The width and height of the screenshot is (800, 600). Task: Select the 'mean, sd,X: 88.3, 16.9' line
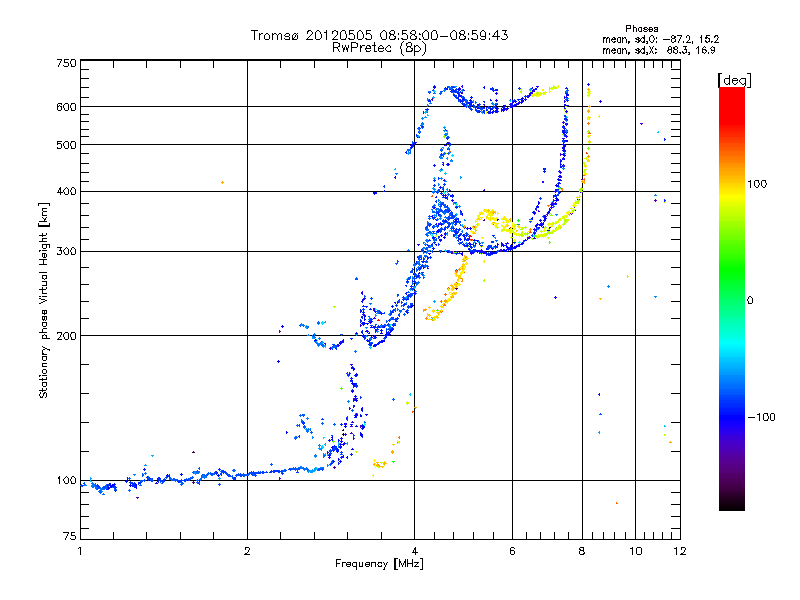point(659,50)
